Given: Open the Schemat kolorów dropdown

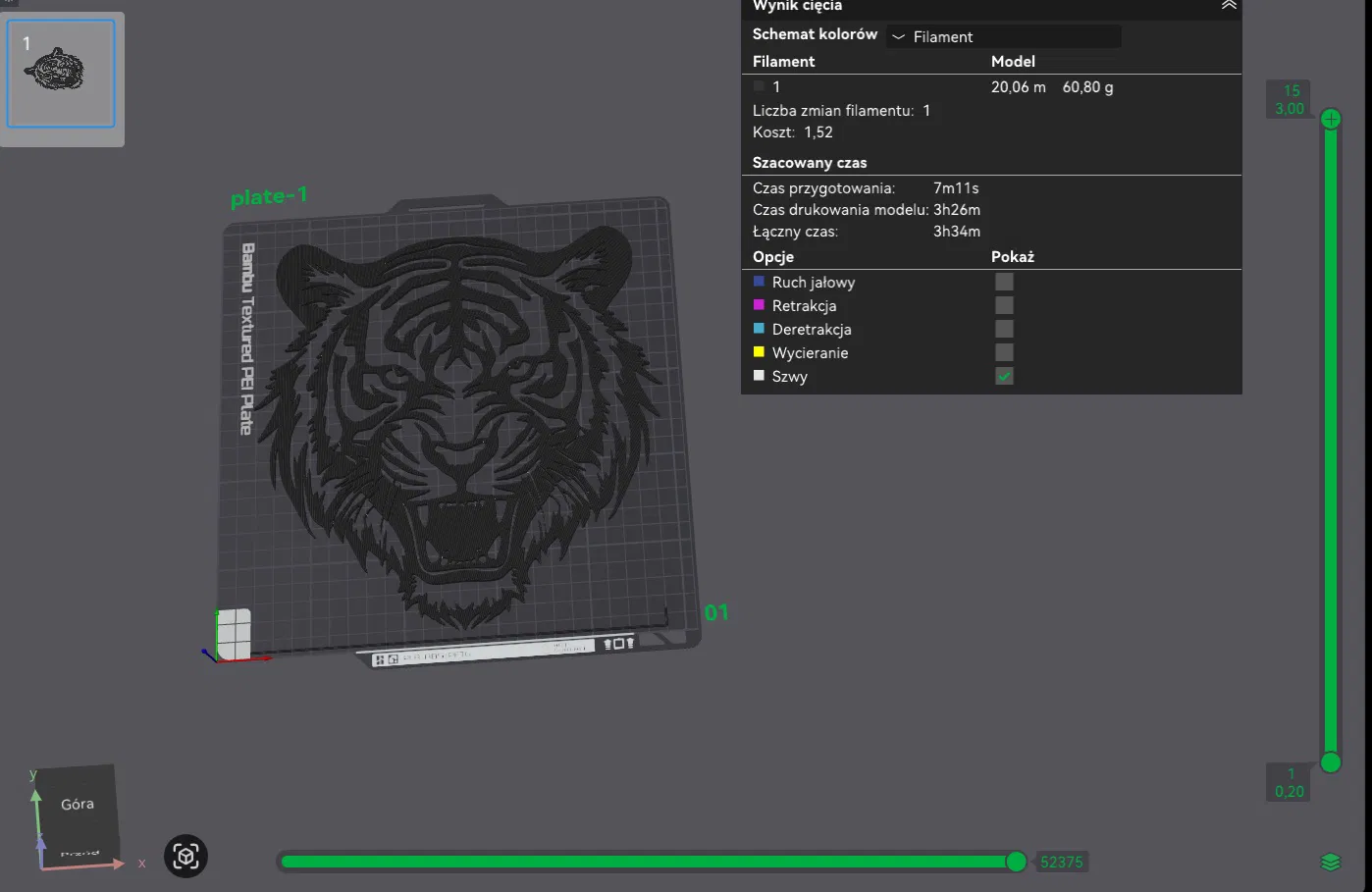Looking at the screenshot, I should click(x=1004, y=36).
